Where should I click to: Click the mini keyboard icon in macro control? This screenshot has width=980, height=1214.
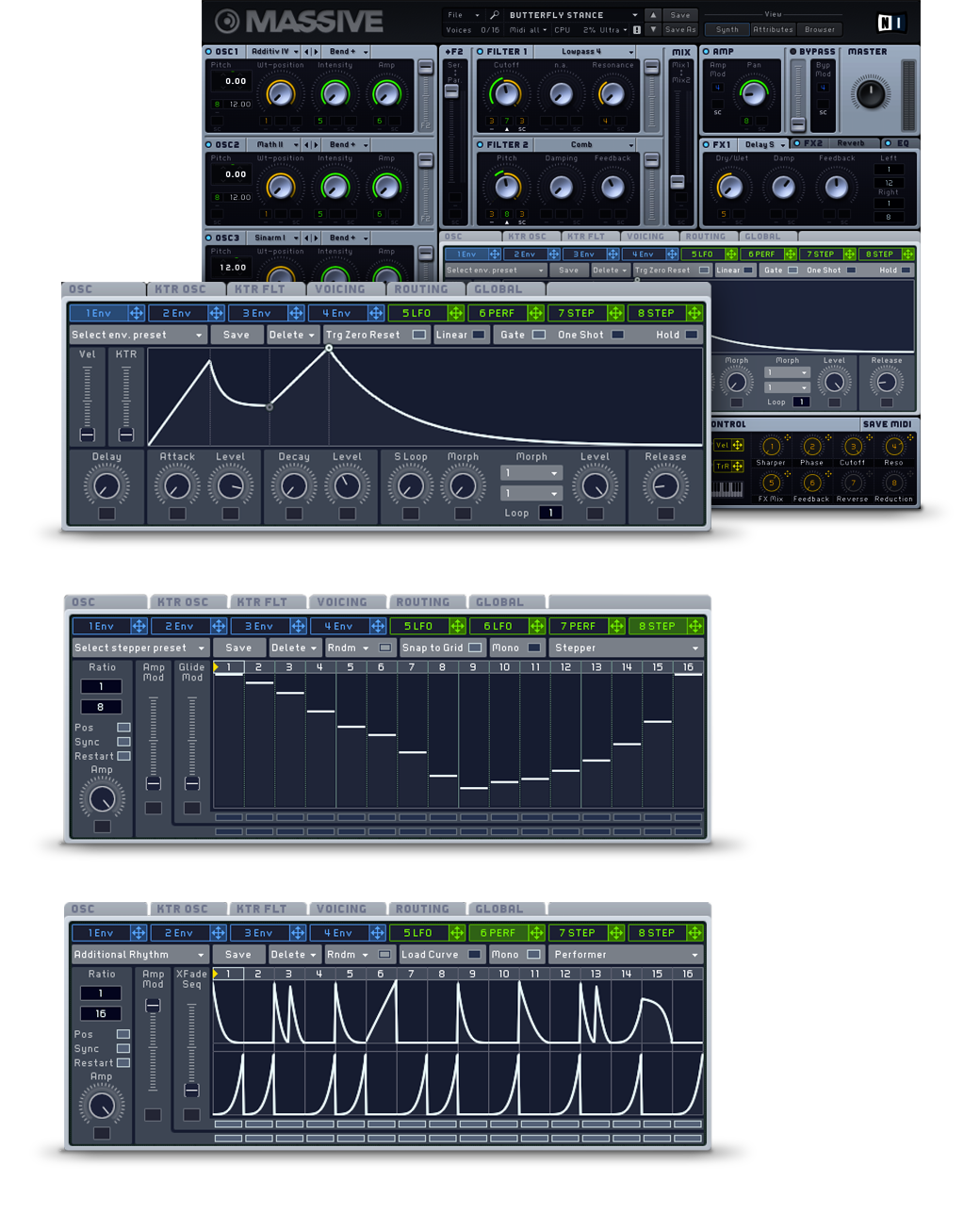pyautogui.click(x=727, y=488)
